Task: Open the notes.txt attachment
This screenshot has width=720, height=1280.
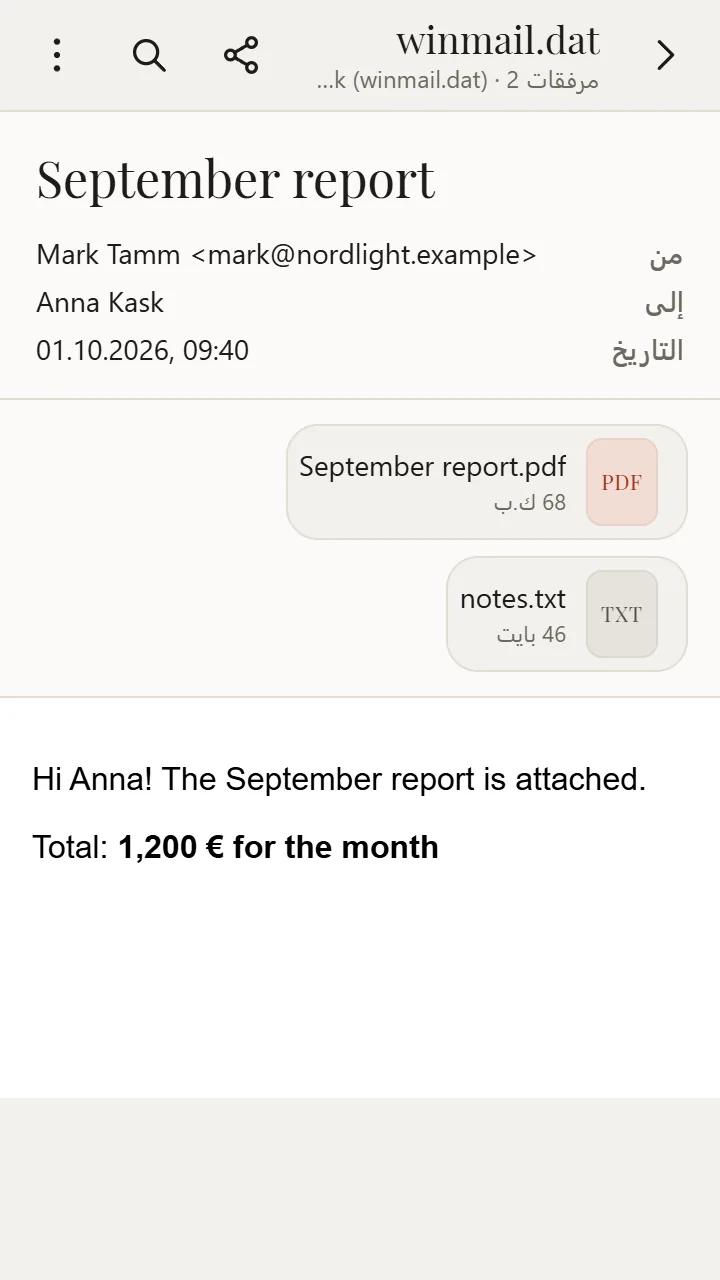Action: tap(567, 614)
